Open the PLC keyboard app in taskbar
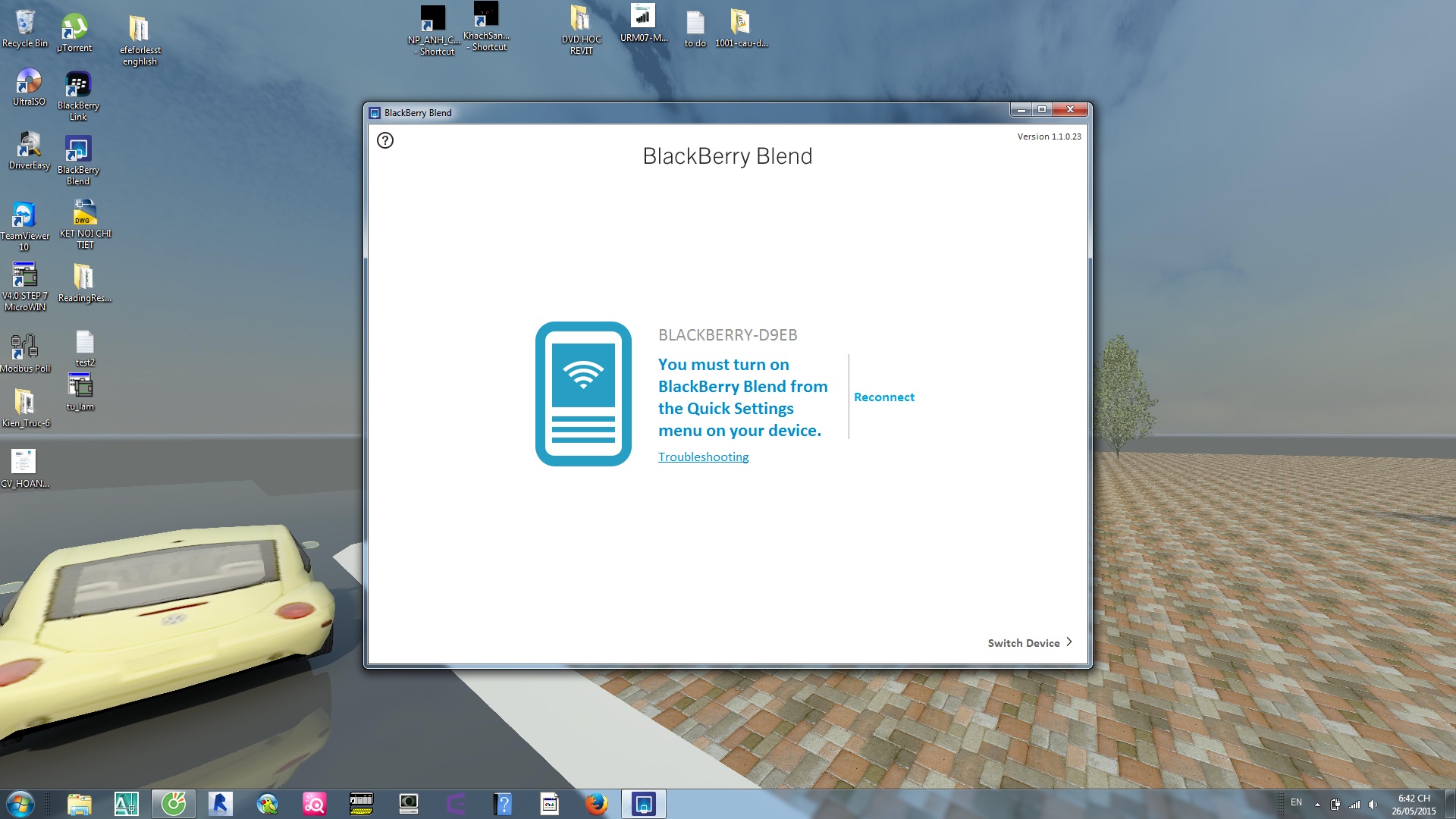Image resolution: width=1456 pixels, height=819 pixels. pyautogui.click(x=361, y=804)
